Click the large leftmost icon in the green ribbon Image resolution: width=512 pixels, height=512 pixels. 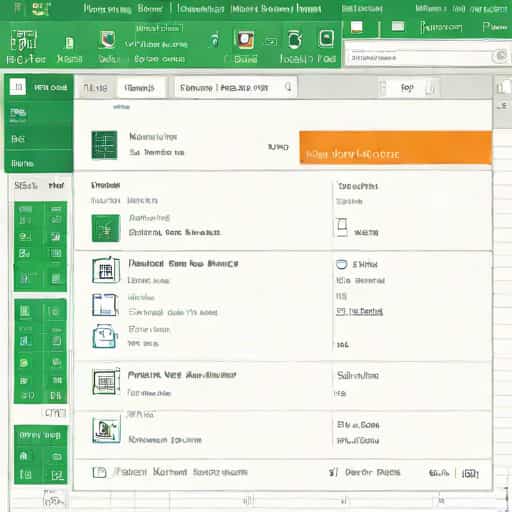tap(23, 40)
